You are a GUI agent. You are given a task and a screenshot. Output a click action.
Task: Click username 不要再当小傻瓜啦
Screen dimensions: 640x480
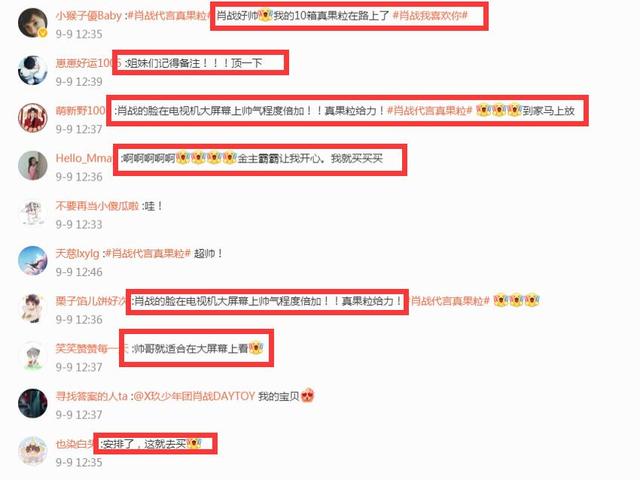click(x=97, y=206)
